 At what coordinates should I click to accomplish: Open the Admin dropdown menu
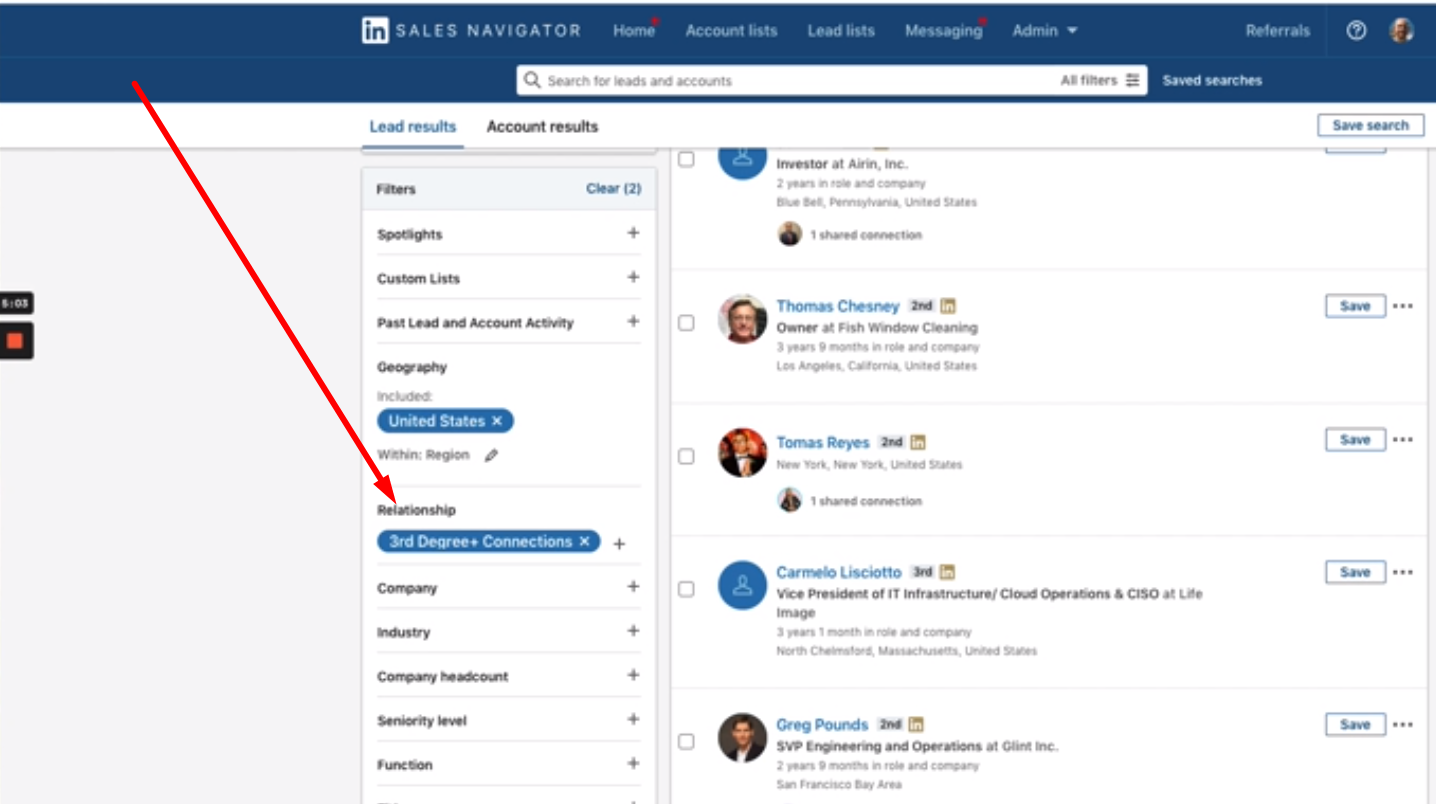[x=1045, y=31]
